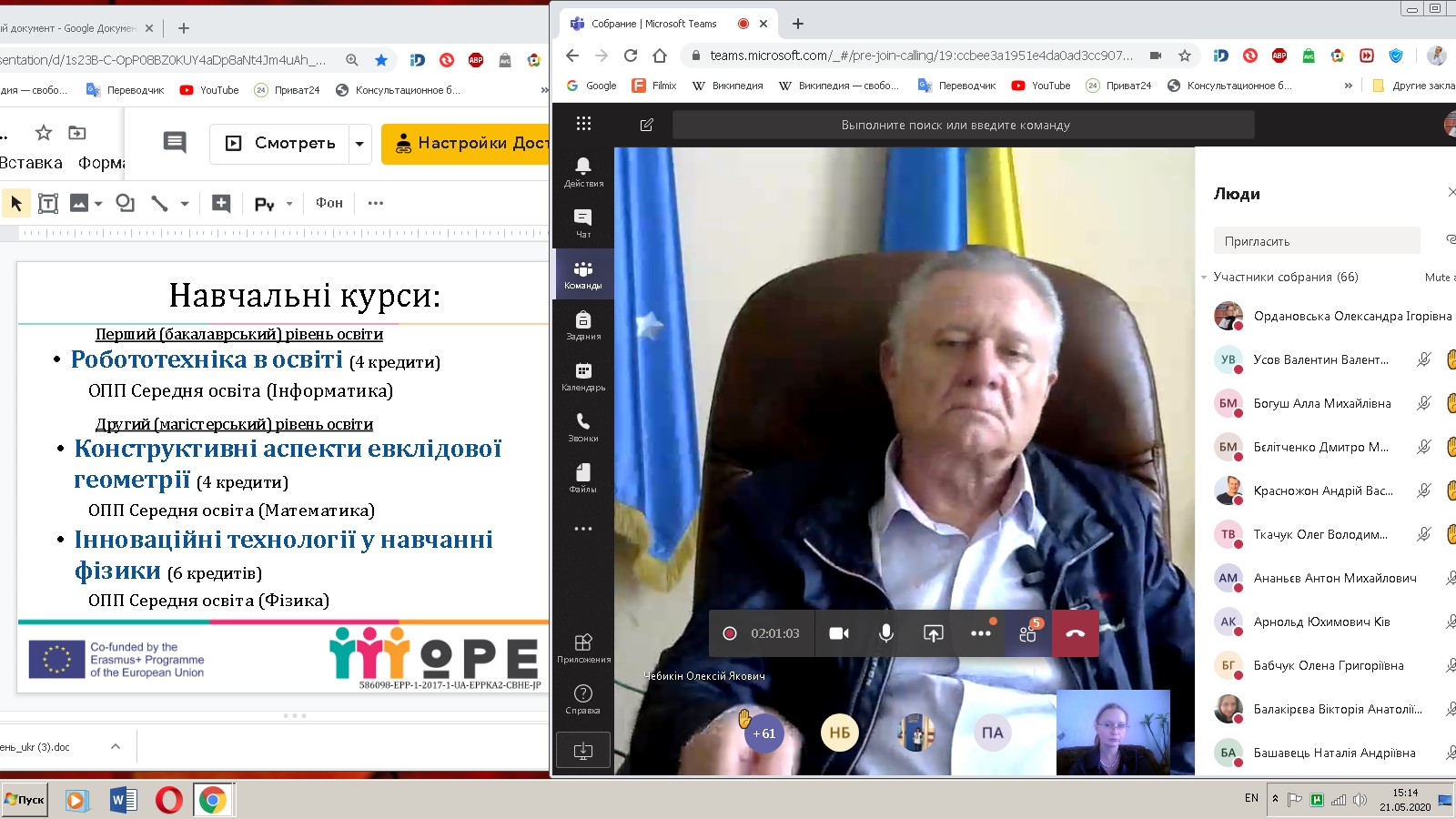
Task: Open the Calendar (Календарь) in Teams sidebar
Action: click(x=583, y=376)
